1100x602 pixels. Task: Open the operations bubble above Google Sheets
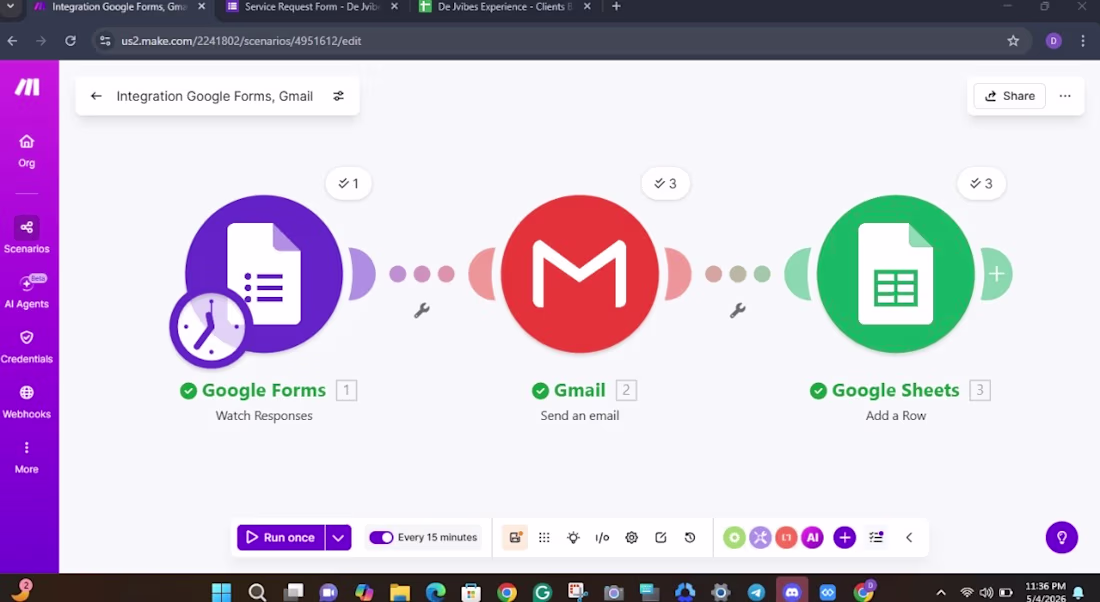(981, 183)
